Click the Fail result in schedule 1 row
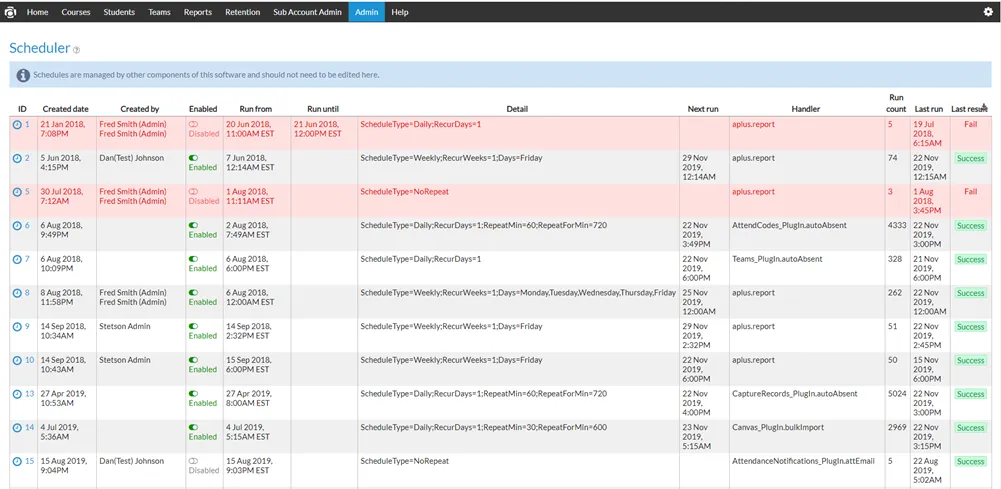Image resolution: width=1001 pixels, height=489 pixels. click(970, 124)
